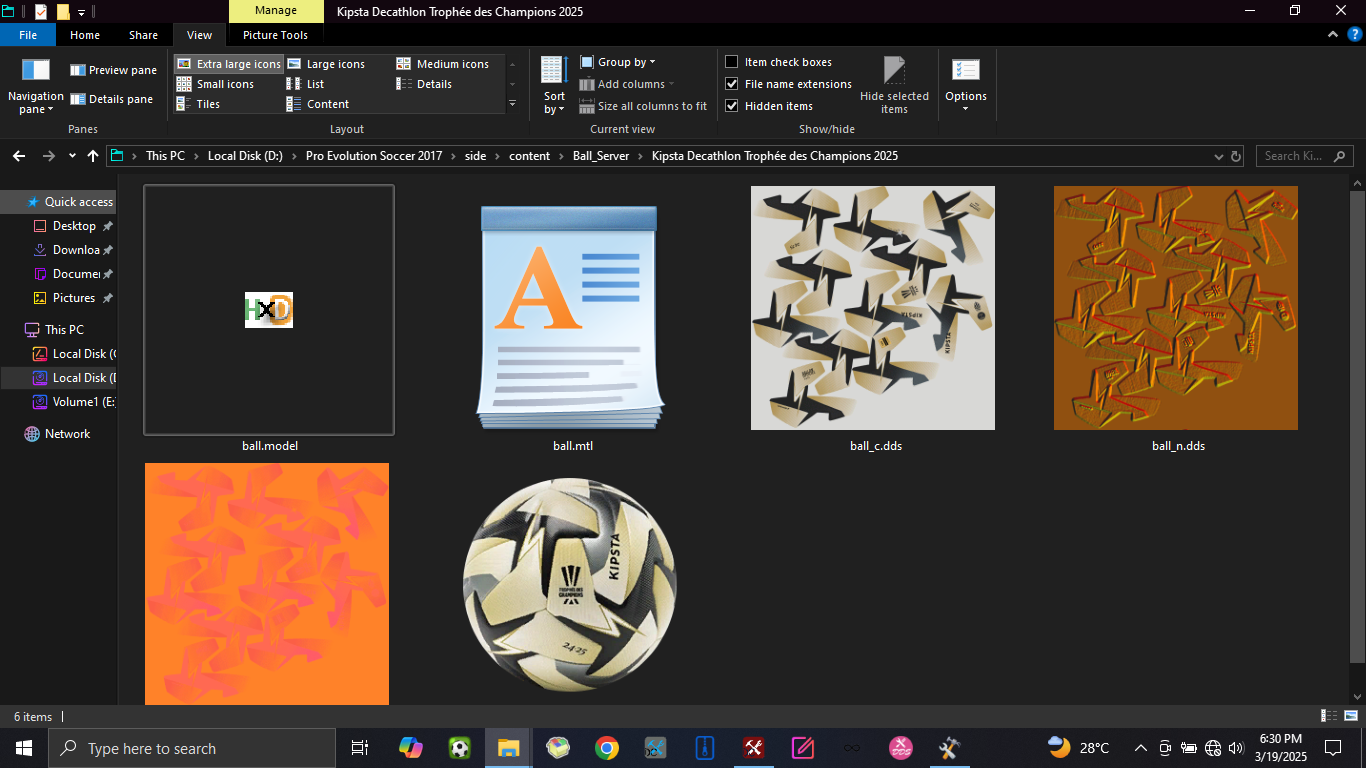Open Google Chrome from taskbar
Image resolution: width=1366 pixels, height=768 pixels.
click(x=606, y=748)
